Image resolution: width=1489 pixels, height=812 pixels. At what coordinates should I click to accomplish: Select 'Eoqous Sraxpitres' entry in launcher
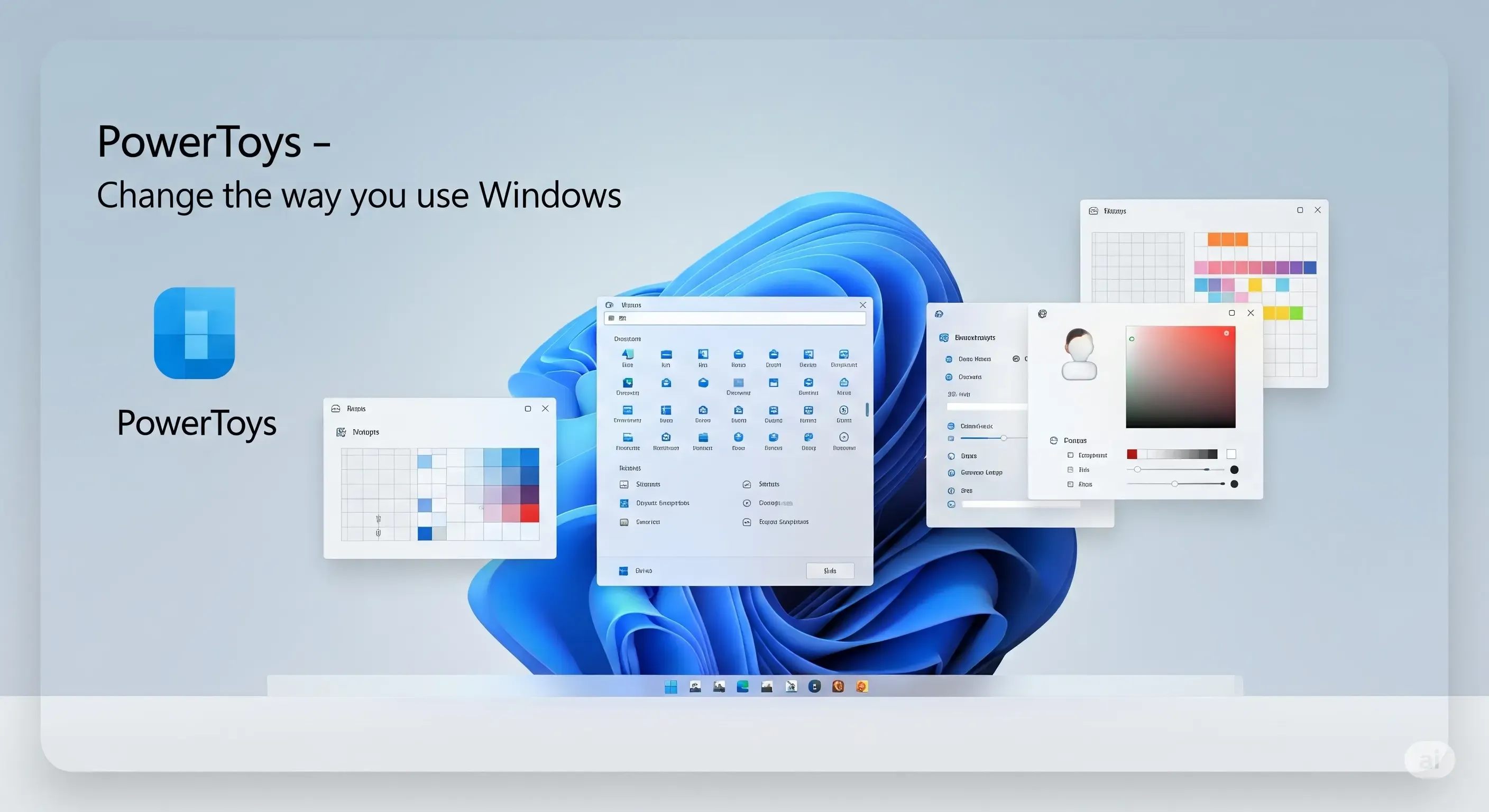coord(776,522)
